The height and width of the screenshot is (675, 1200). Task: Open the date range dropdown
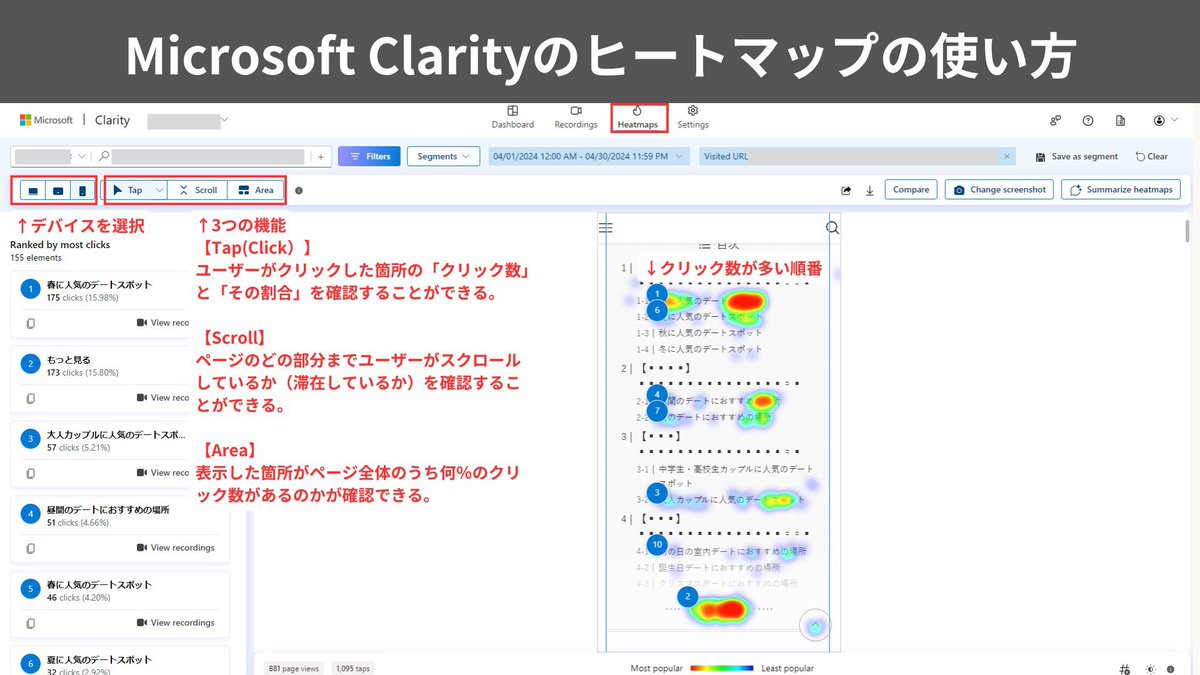point(588,156)
